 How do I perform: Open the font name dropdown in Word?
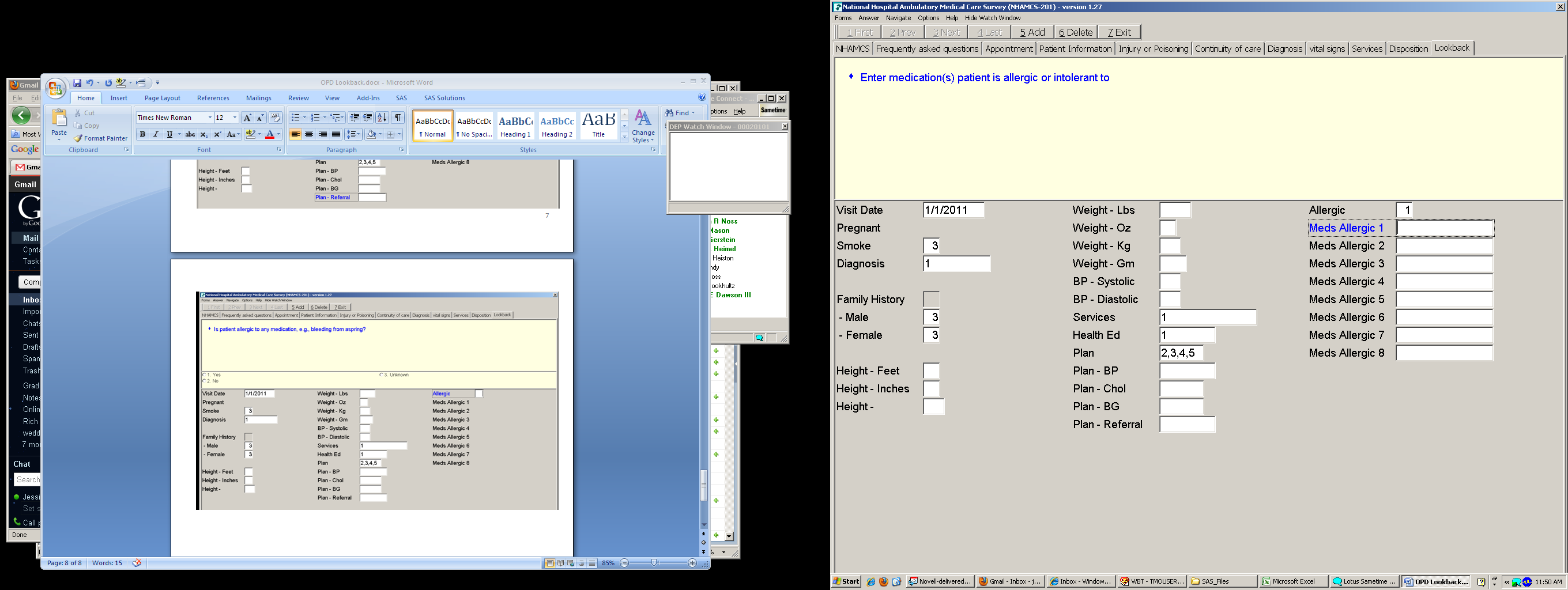click(210, 118)
